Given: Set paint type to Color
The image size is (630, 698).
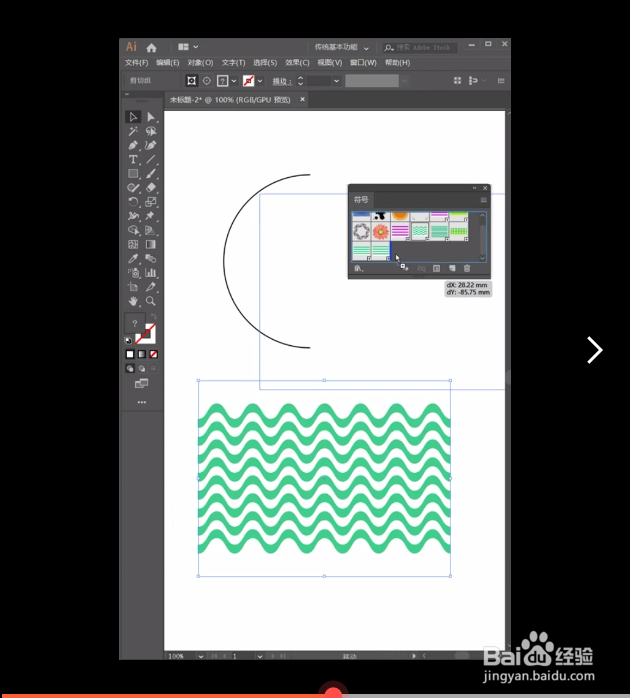Looking at the screenshot, I should click(130, 354).
